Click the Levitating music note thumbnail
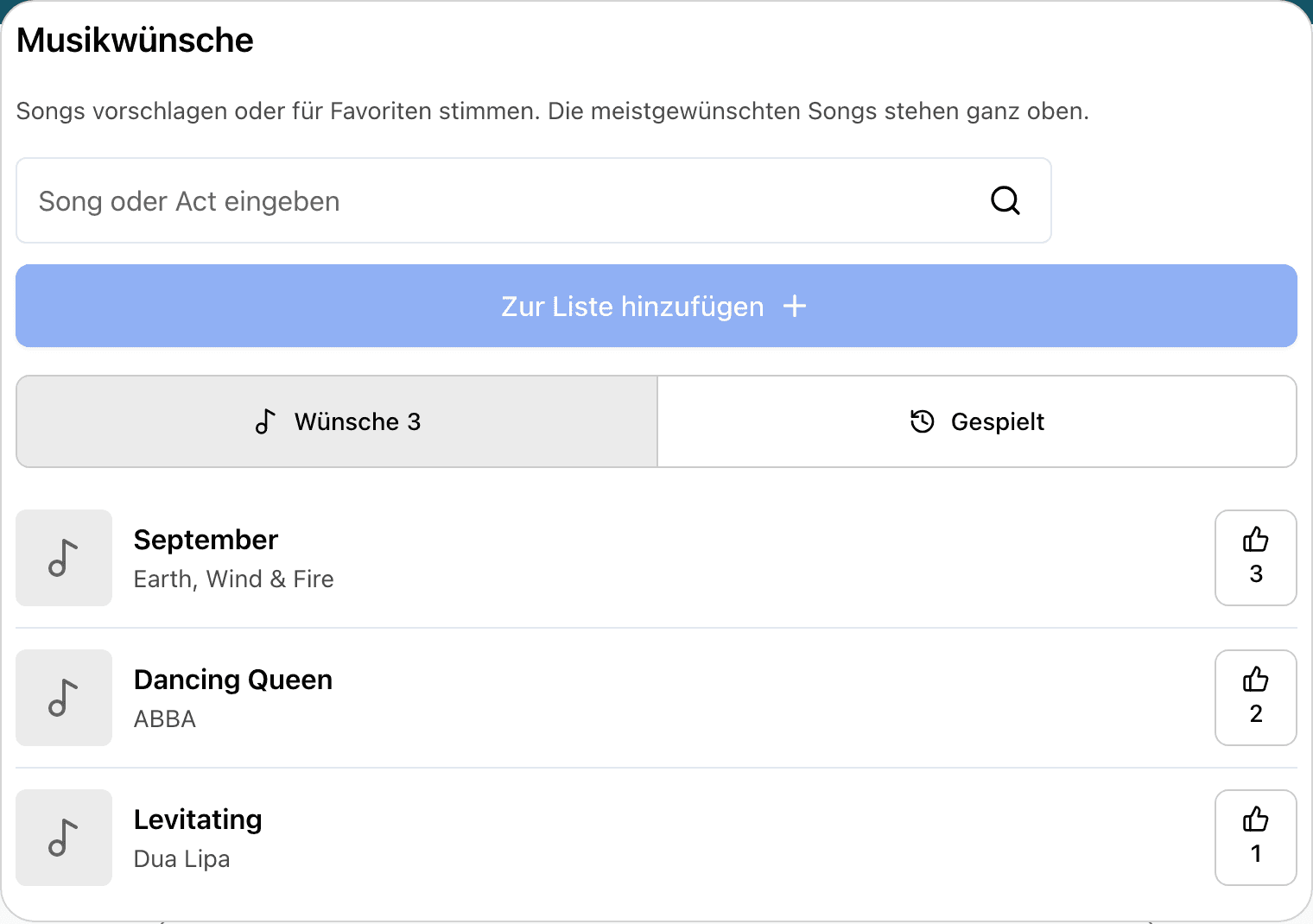 64,838
